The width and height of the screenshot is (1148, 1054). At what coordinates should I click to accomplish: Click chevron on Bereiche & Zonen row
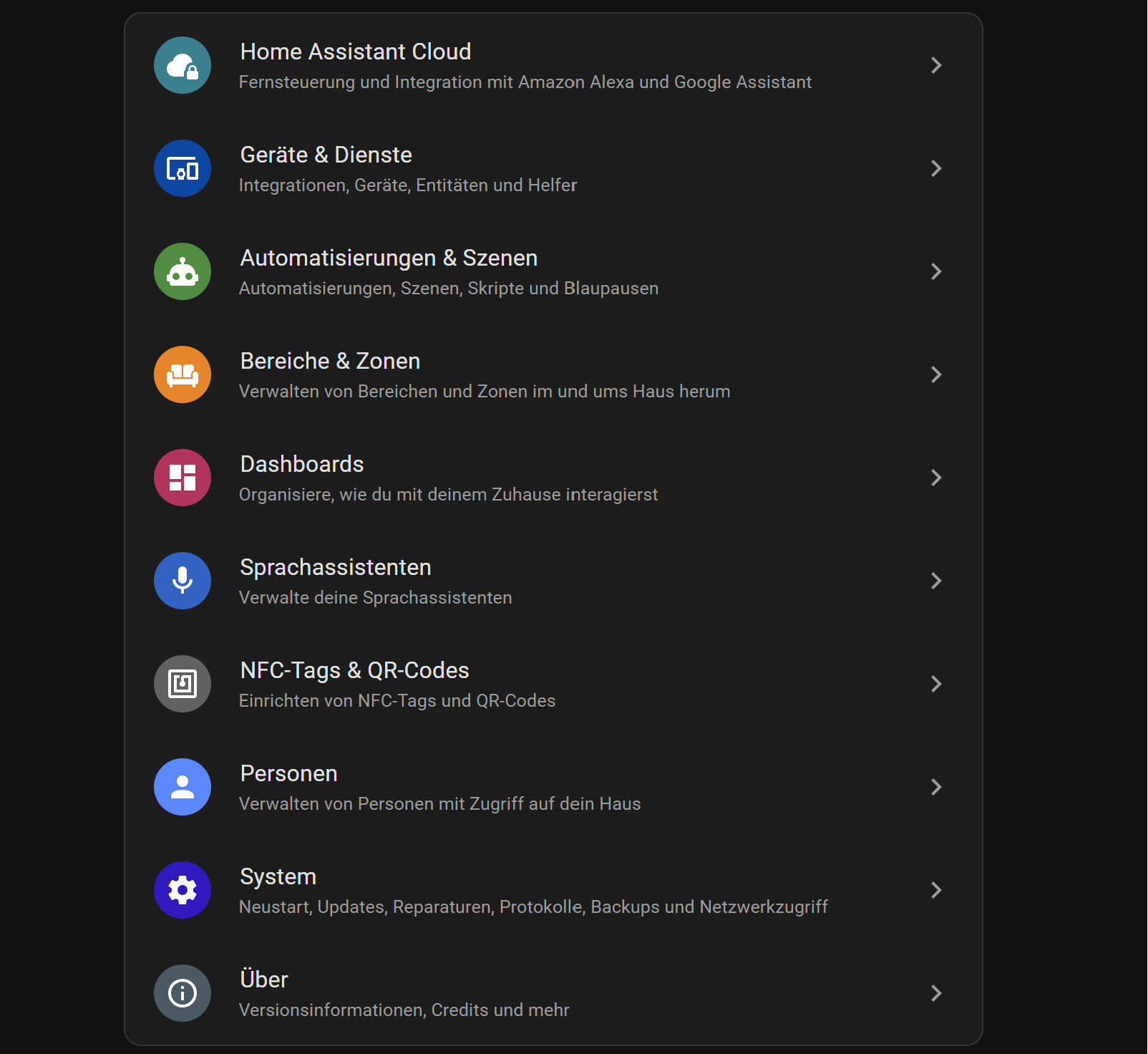click(936, 374)
